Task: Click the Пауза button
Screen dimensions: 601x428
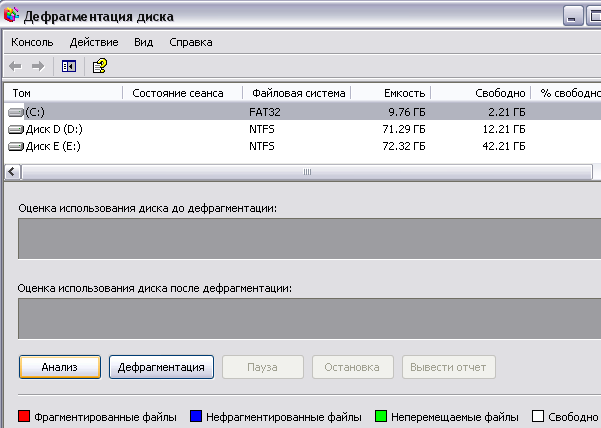Action: pyautogui.click(x=263, y=367)
